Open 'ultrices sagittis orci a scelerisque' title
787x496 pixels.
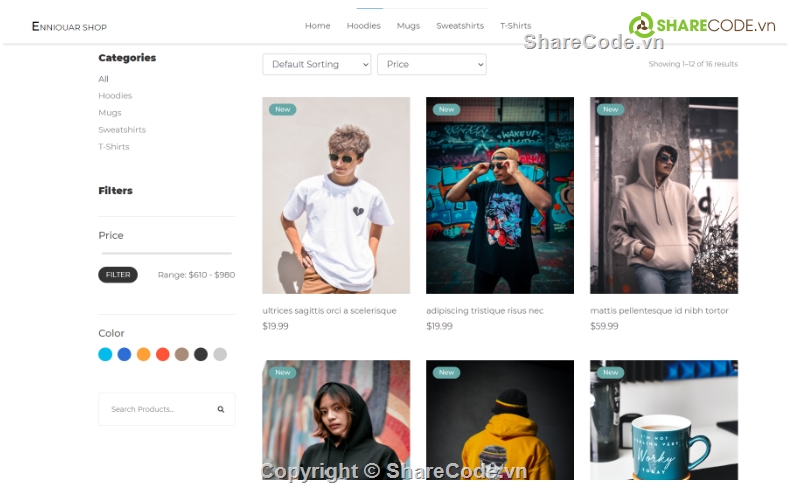(329, 311)
